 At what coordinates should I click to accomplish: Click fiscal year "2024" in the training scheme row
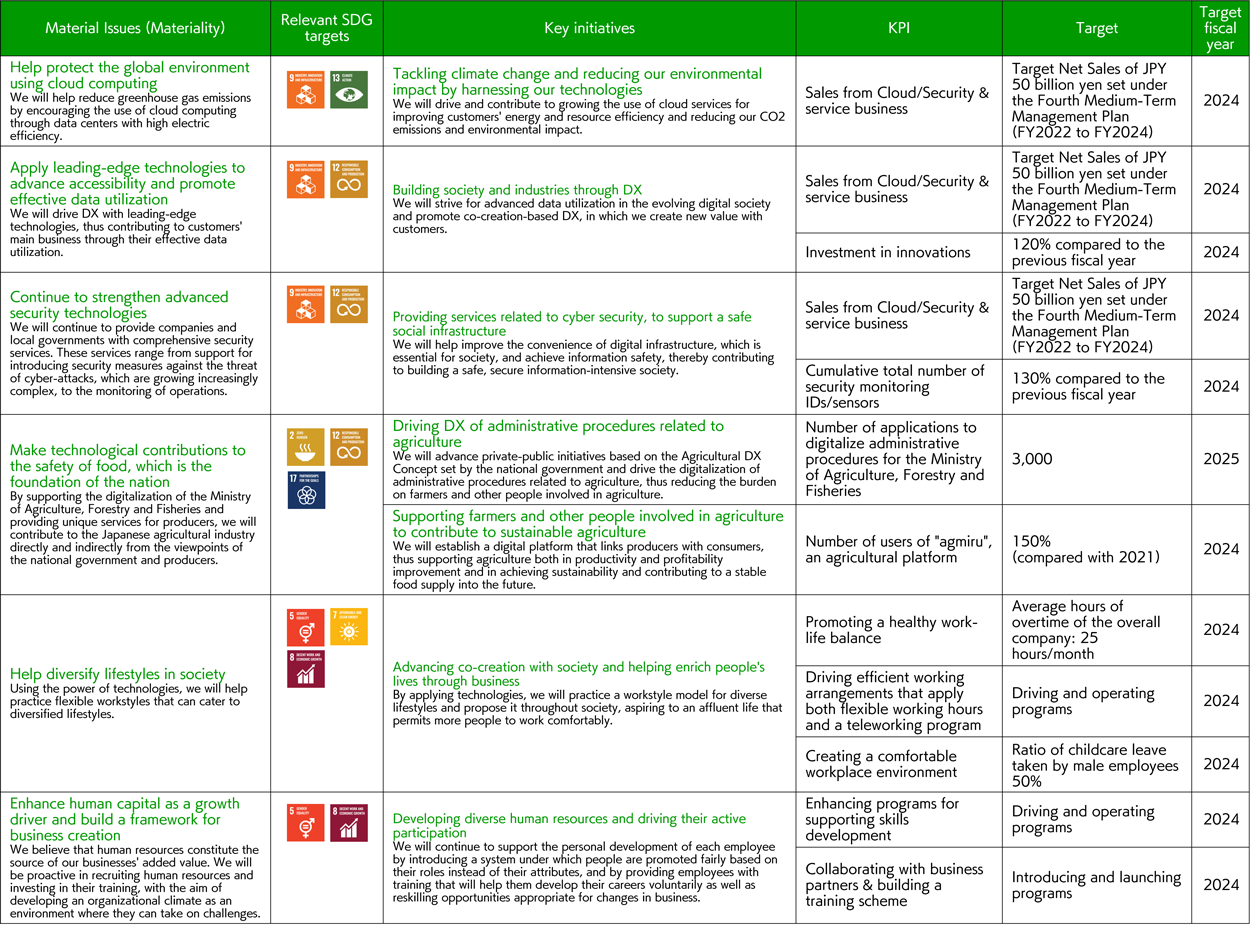1221,885
